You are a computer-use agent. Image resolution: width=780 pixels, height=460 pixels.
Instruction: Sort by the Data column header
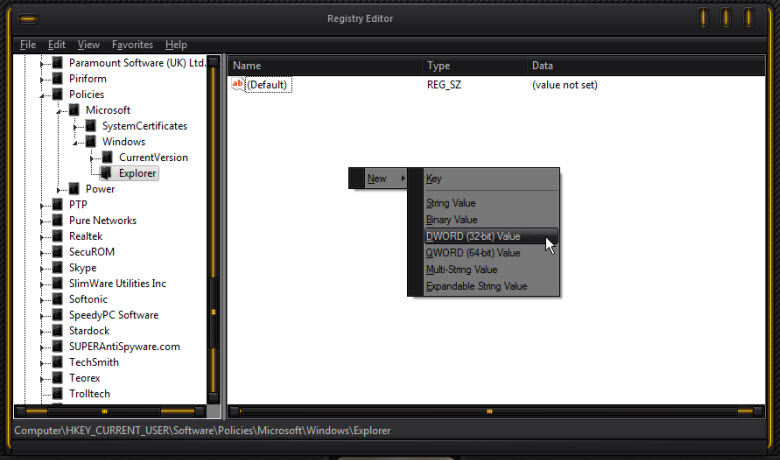point(646,66)
